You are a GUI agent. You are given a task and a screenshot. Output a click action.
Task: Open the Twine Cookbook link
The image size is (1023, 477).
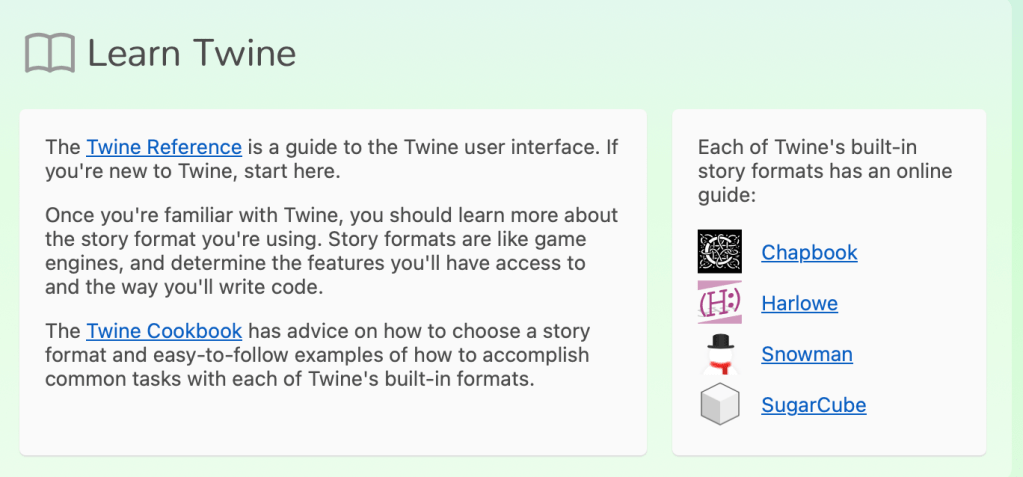click(164, 331)
